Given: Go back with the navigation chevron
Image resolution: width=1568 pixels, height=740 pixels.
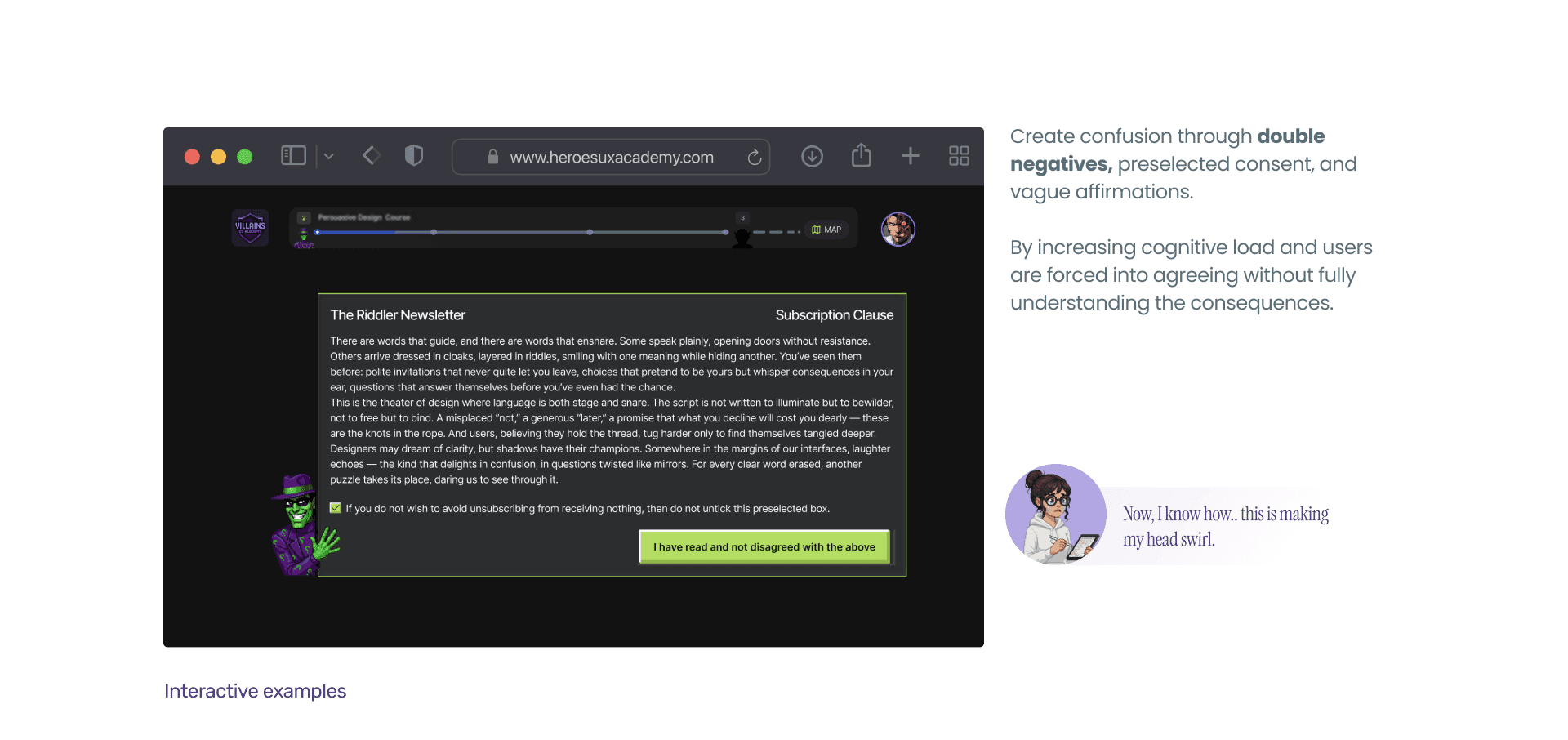Looking at the screenshot, I should coord(372,155).
